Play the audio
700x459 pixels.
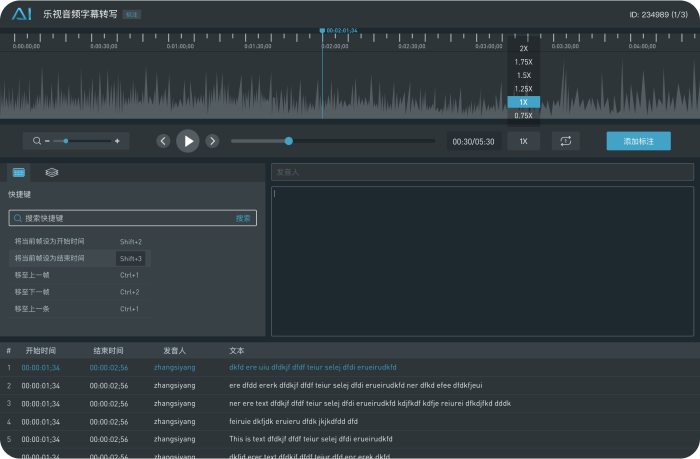(x=188, y=141)
